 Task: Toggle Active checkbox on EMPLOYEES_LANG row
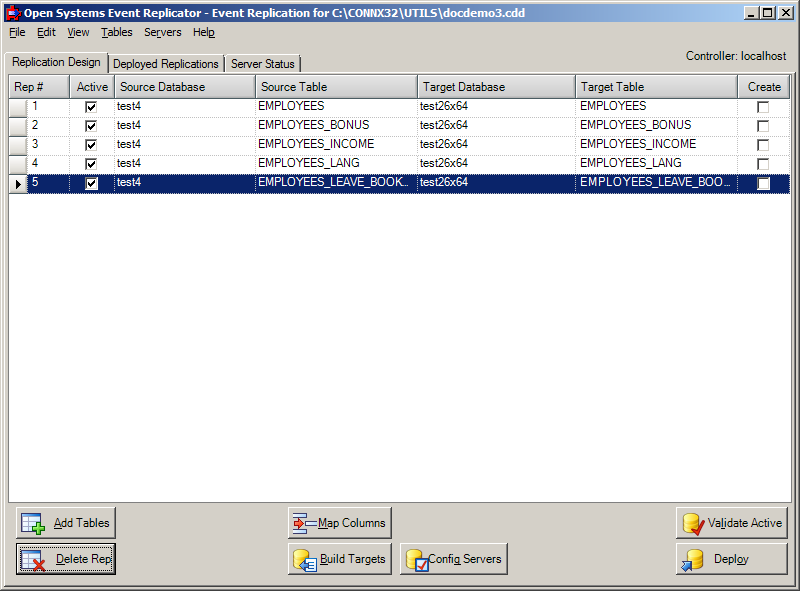click(89, 163)
